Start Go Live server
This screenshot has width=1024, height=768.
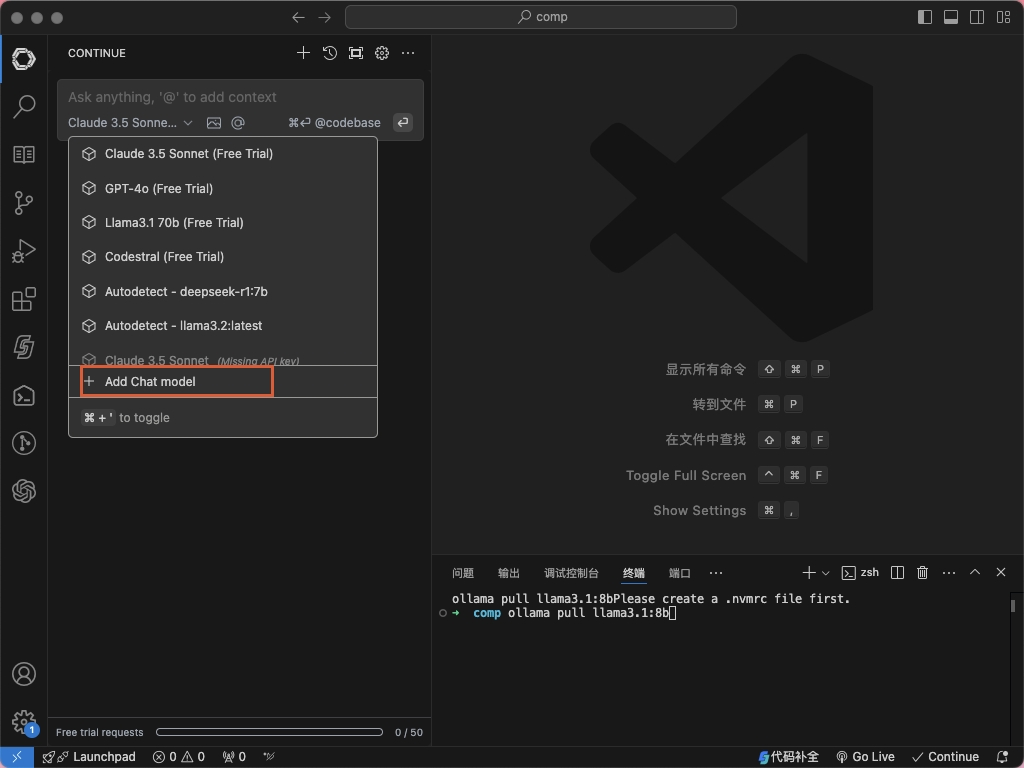(x=865, y=757)
